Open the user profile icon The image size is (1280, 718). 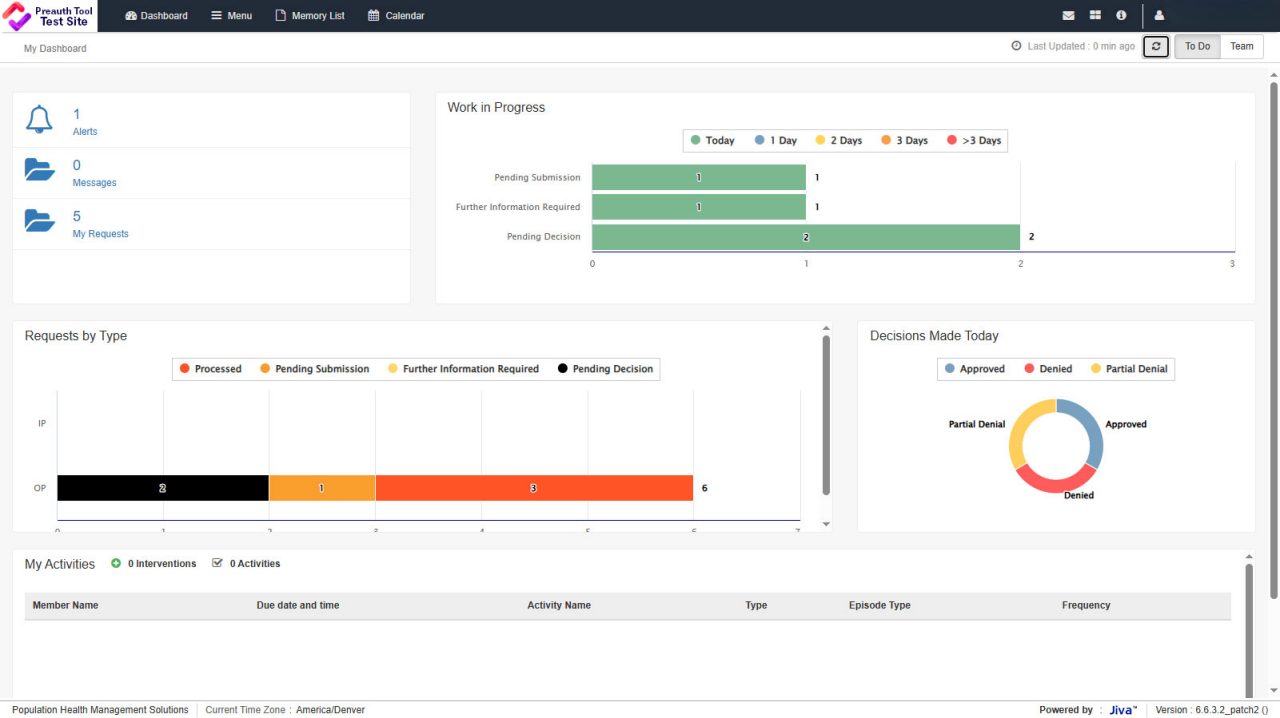(1158, 15)
